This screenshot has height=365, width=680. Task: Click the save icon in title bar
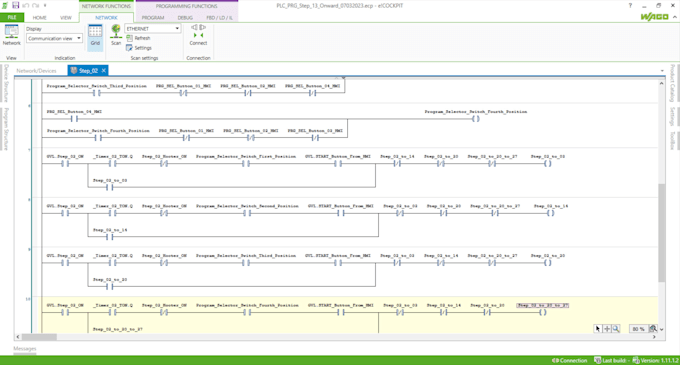tap(16, 6)
